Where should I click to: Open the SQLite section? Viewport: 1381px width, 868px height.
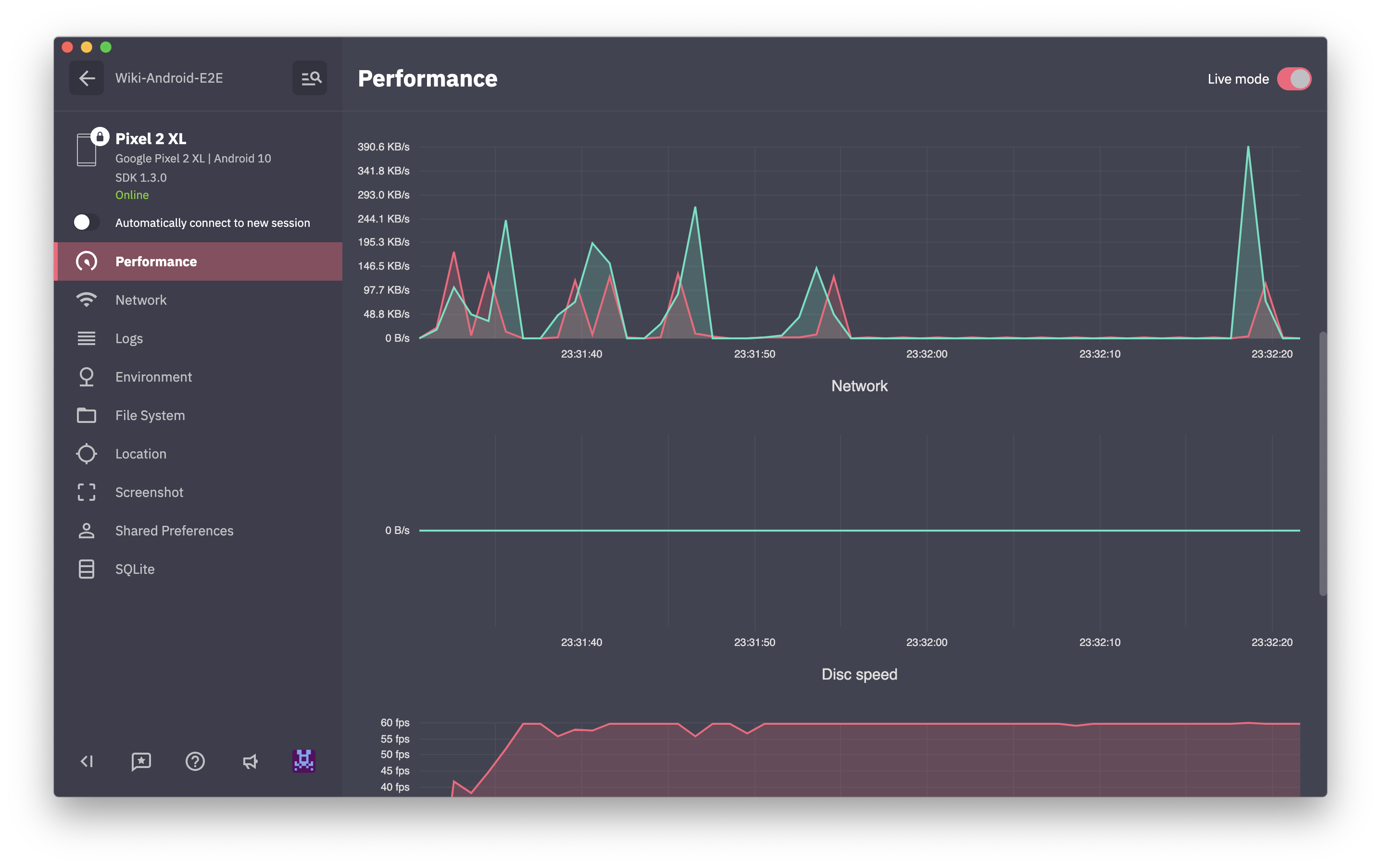[135, 569]
